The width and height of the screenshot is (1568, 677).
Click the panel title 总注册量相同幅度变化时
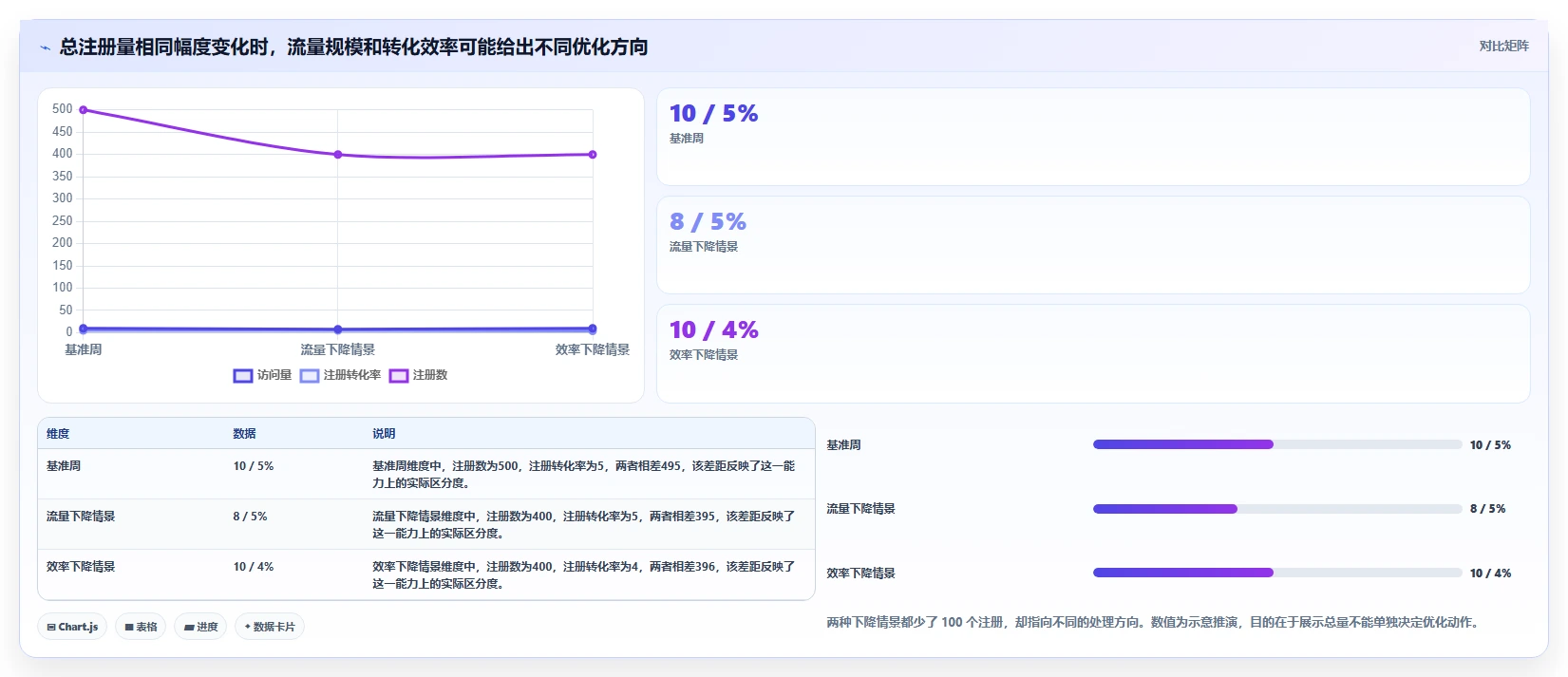coord(353,47)
